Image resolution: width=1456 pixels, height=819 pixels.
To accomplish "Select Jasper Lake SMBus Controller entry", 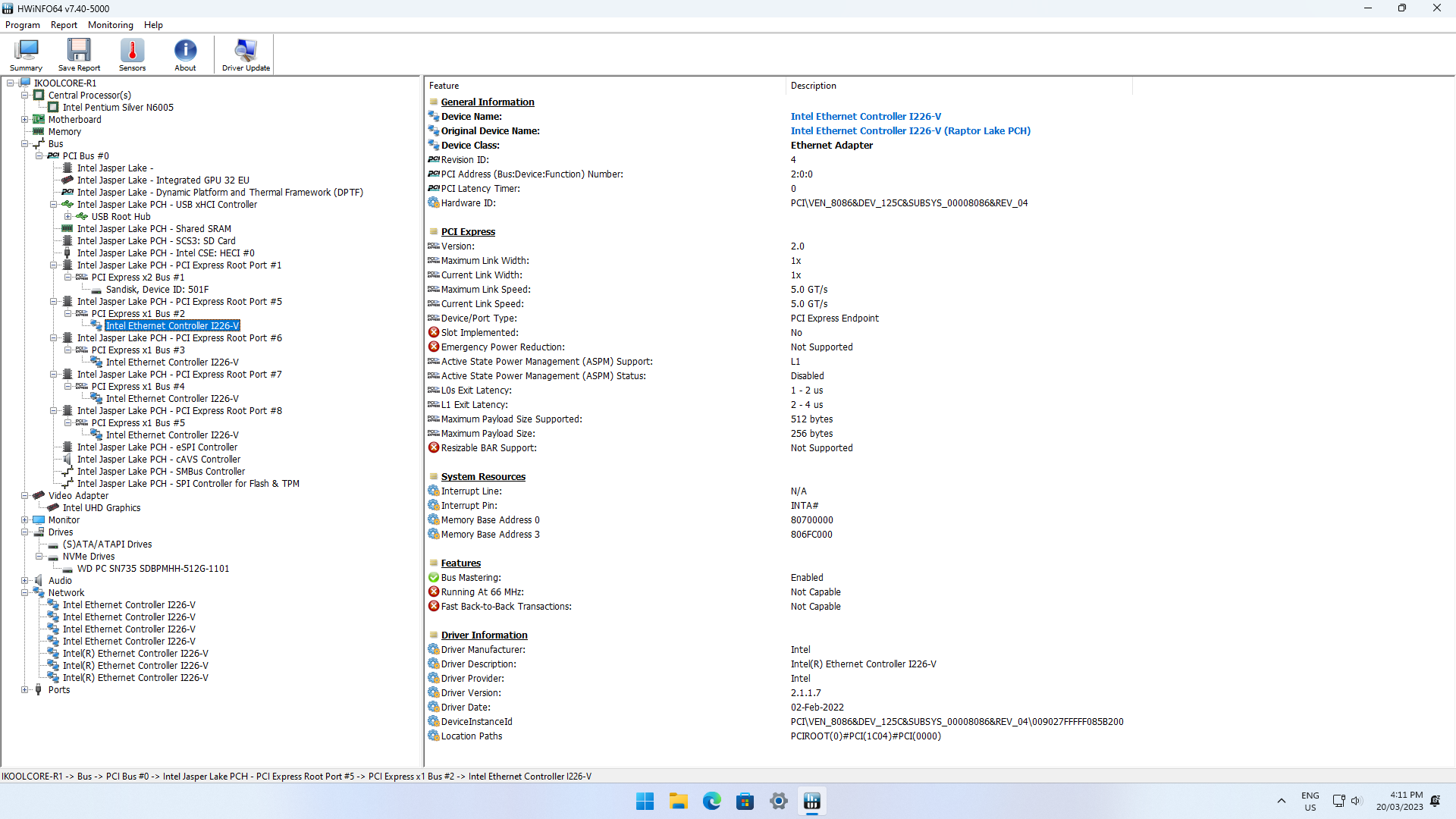I will point(161,472).
